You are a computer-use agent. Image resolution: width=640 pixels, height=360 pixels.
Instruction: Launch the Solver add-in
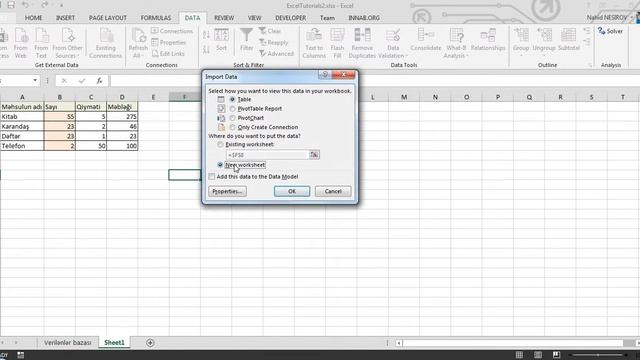(x=610, y=31)
